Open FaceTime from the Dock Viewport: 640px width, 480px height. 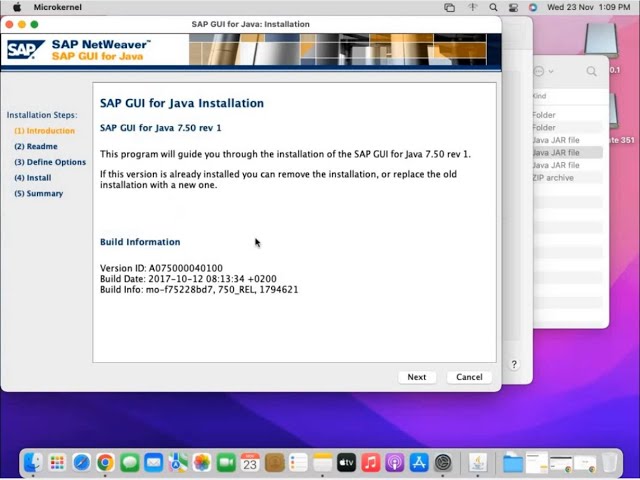click(226, 463)
